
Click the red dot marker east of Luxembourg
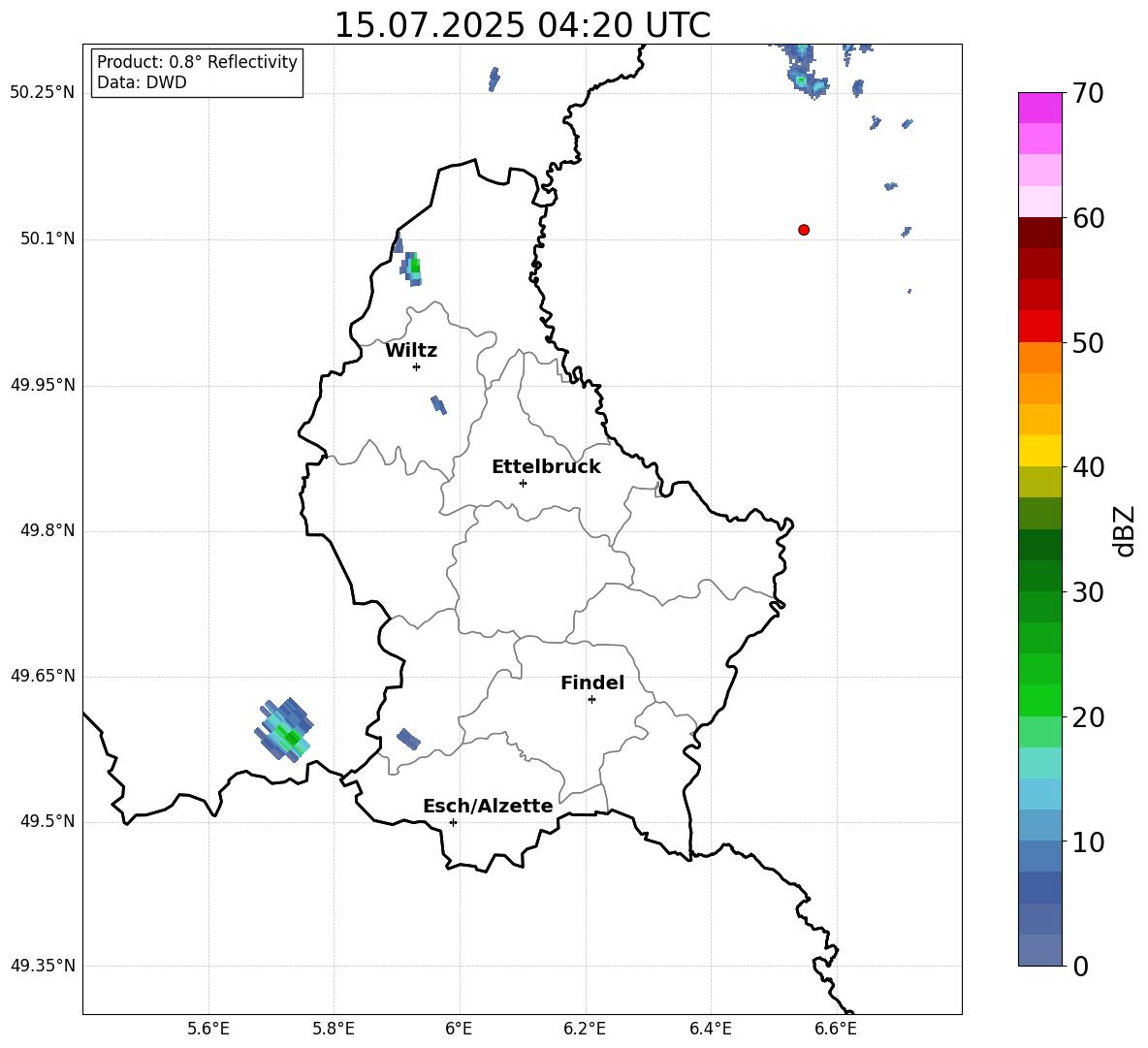pos(804,230)
